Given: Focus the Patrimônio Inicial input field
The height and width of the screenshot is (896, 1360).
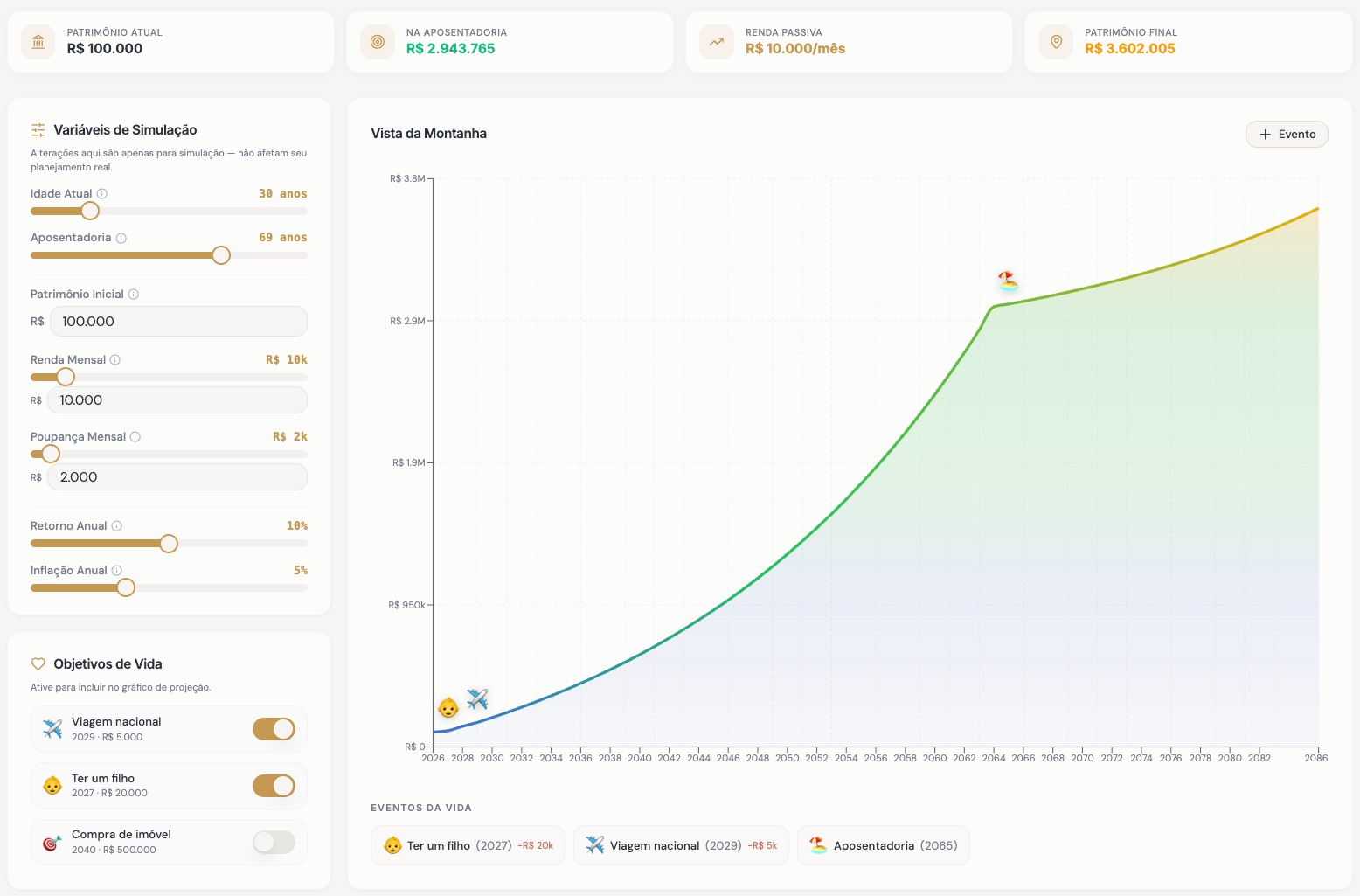Looking at the screenshot, I should pos(178,321).
